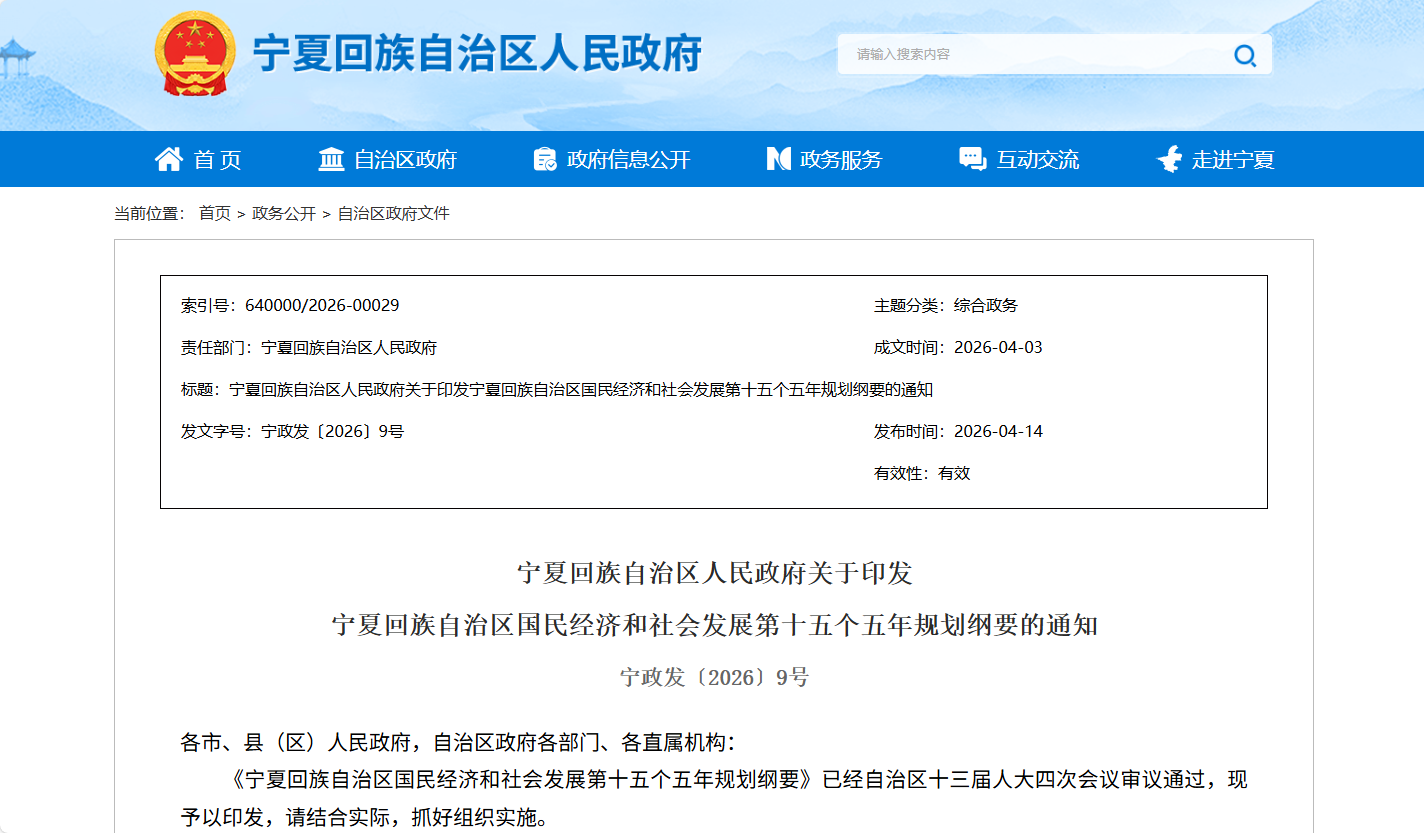The width and height of the screenshot is (1424, 833).
Task: Click the map icon for 走进宁夏
Action: tap(1169, 159)
